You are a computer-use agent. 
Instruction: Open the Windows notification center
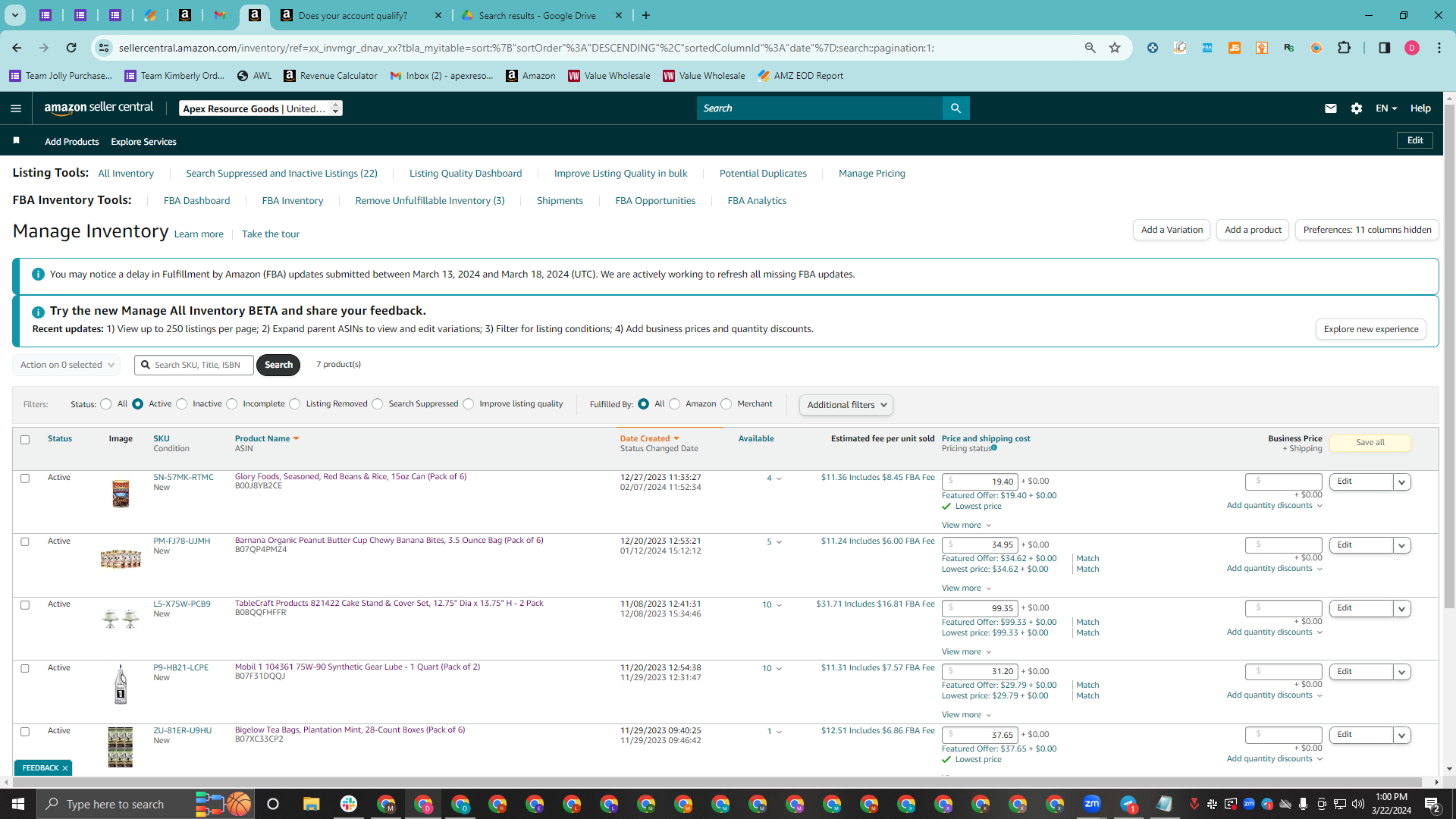1432,804
